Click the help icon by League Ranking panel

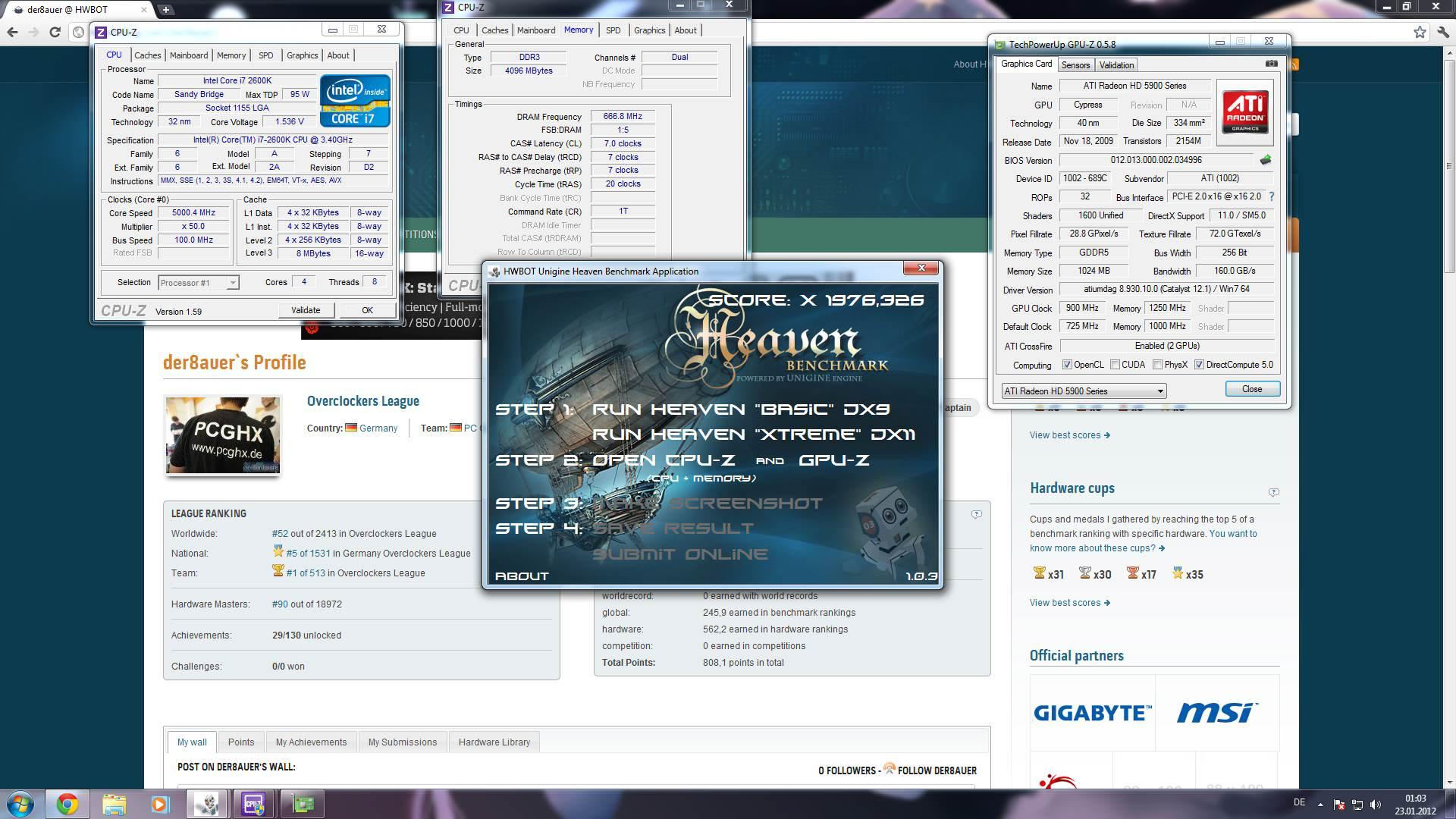pos(976,514)
